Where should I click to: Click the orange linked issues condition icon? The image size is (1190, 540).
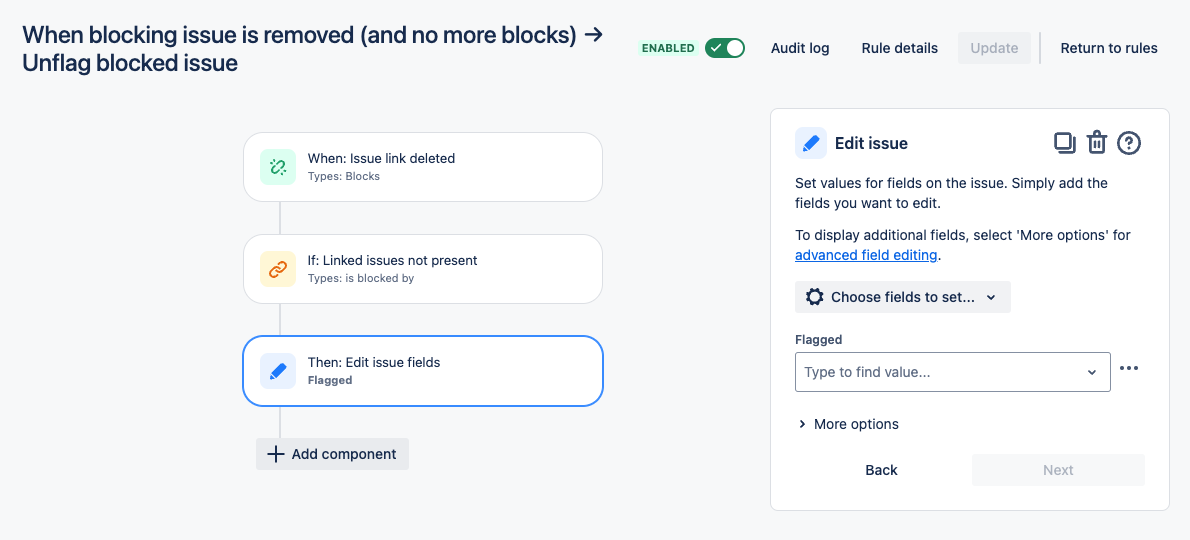point(278,268)
